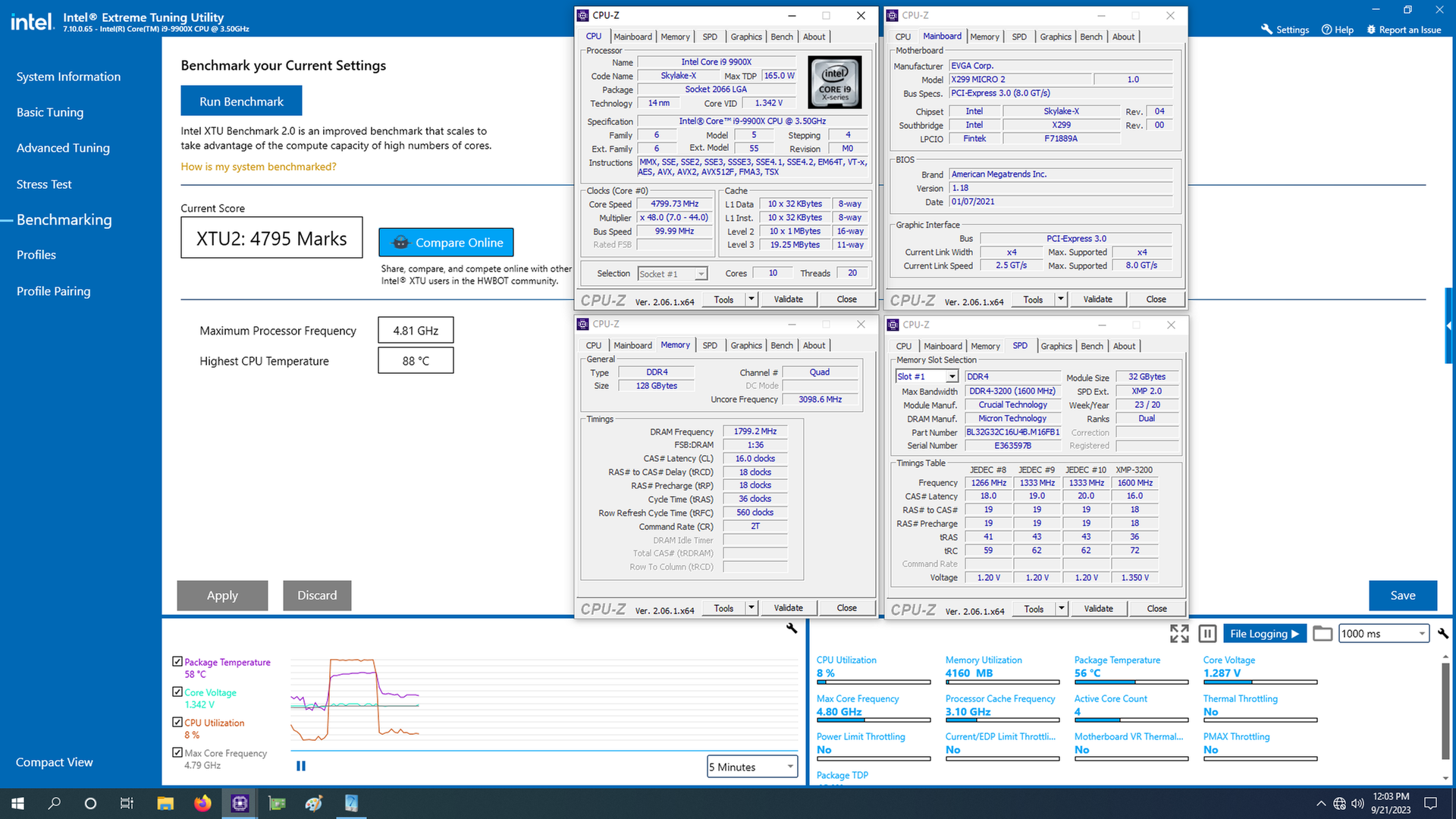This screenshot has width=1456, height=819.
Task: Open System Information in XTU sidebar
Action: 68,77
